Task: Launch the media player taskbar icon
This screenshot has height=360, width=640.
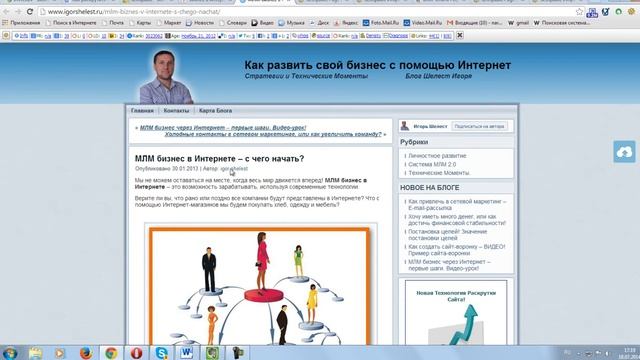Action: (60, 353)
